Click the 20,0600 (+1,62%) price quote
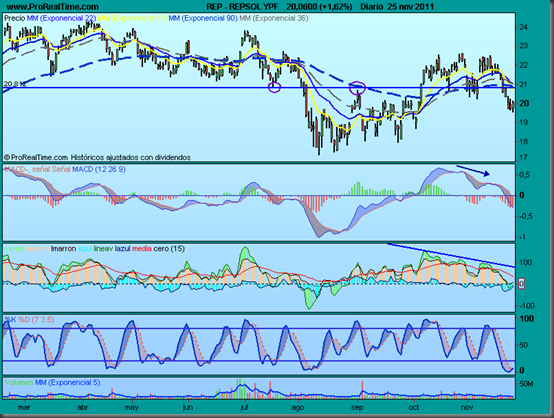 [x=319, y=6]
